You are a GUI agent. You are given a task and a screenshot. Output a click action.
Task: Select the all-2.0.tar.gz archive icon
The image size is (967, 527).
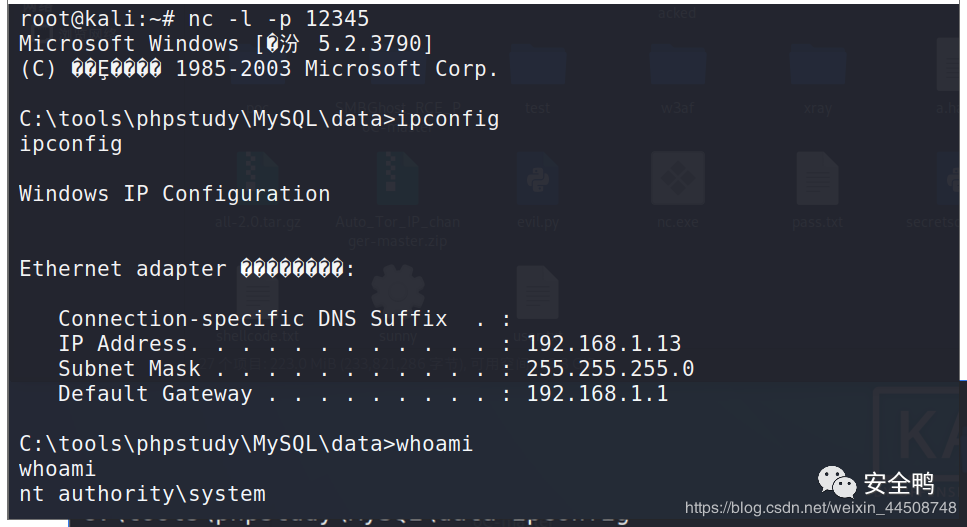tap(258, 178)
